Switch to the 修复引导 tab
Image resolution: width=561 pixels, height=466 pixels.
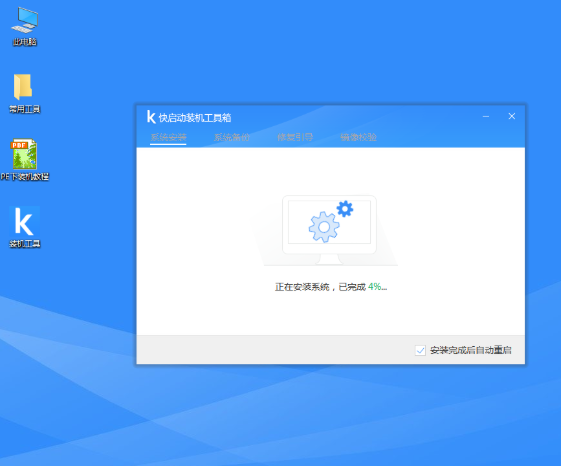pyautogui.click(x=295, y=137)
